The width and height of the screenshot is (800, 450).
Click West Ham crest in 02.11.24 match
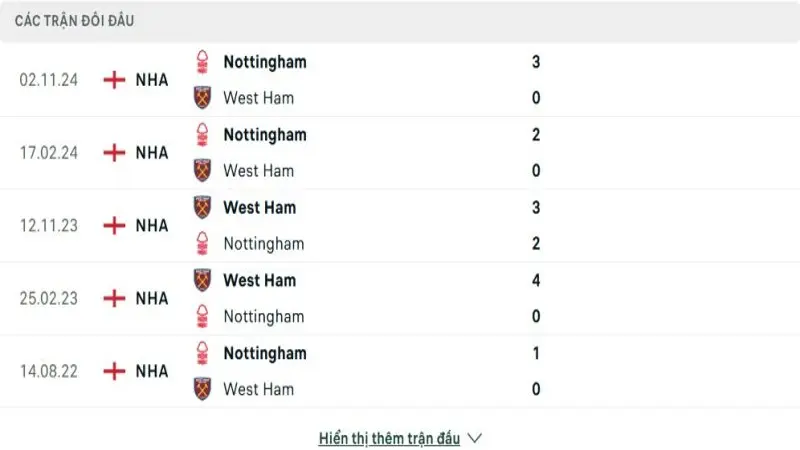pyautogui.click(x=203, y=98)
